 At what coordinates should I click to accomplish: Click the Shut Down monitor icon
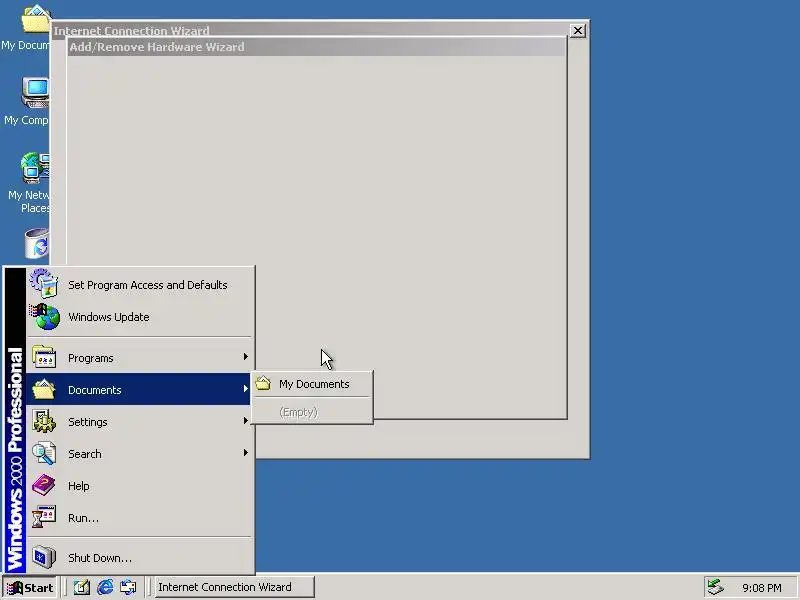[44, 557]
